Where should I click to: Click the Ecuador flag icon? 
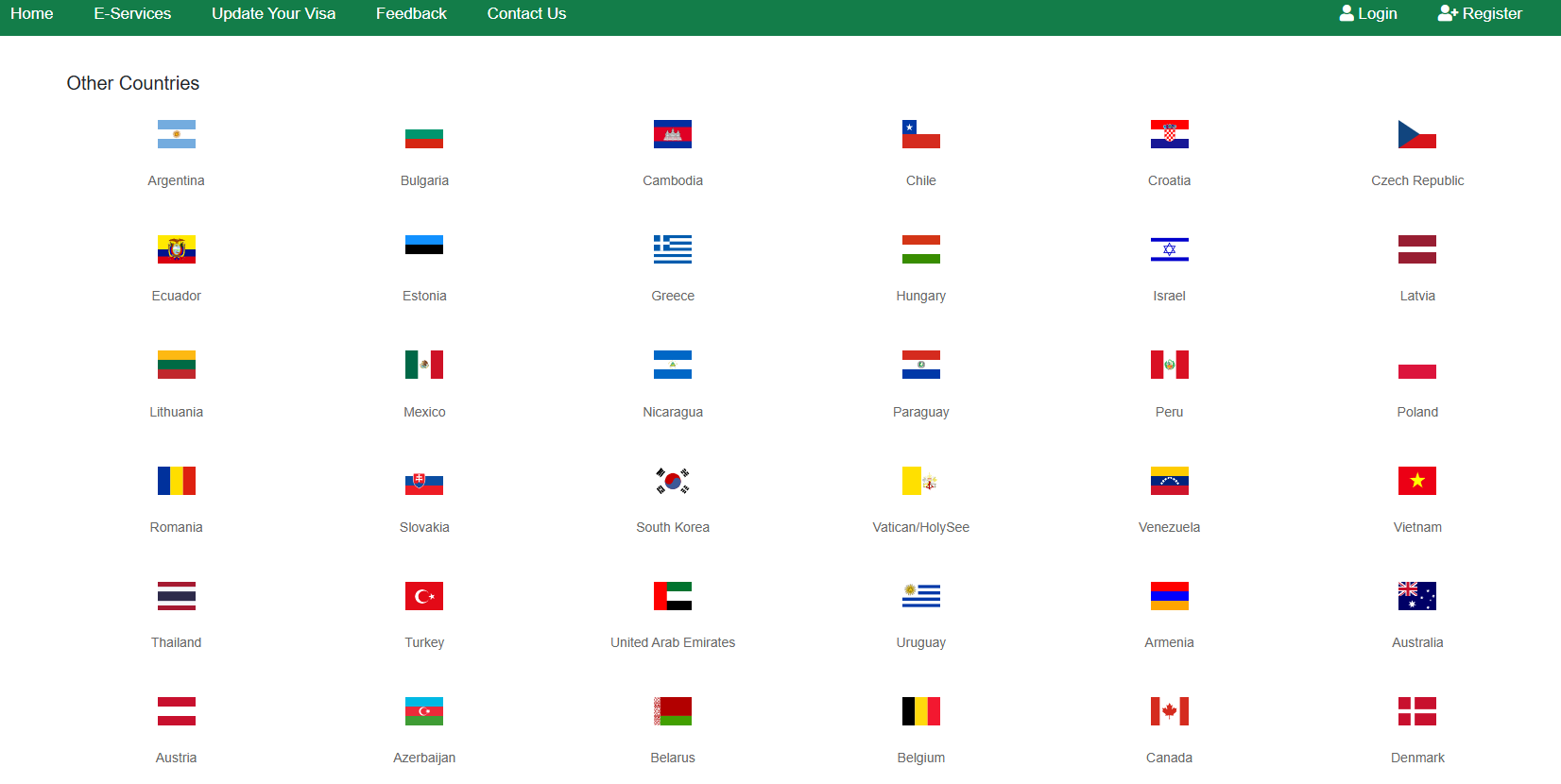177,249
